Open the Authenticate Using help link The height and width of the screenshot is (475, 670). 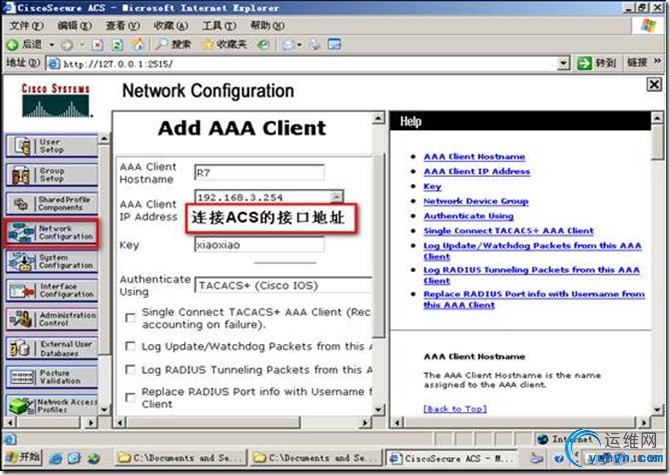tap(469, 216)
